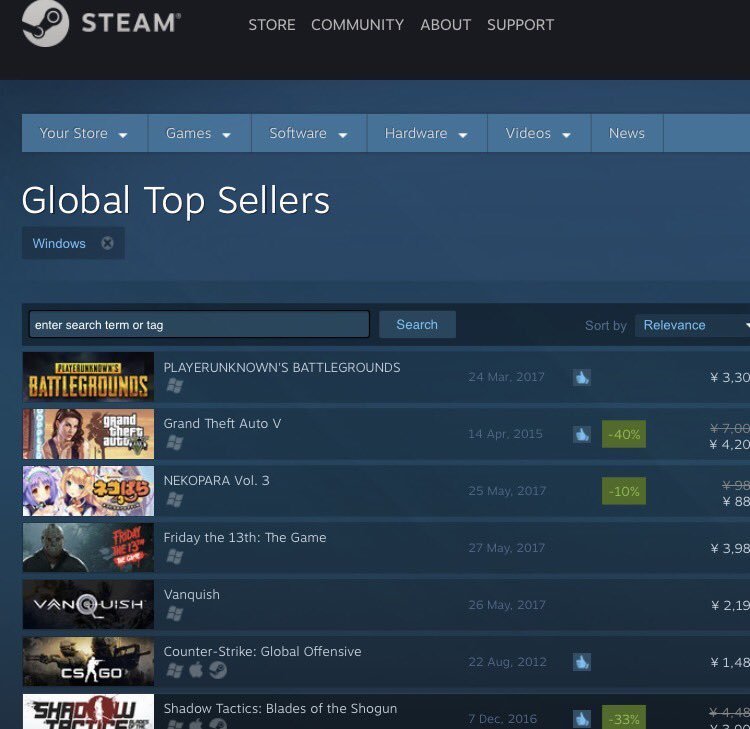Viewport: 750px width, 729px height.
Task: Click the Apple platform icon for Counter-Strike
Action: click(196, 670)
